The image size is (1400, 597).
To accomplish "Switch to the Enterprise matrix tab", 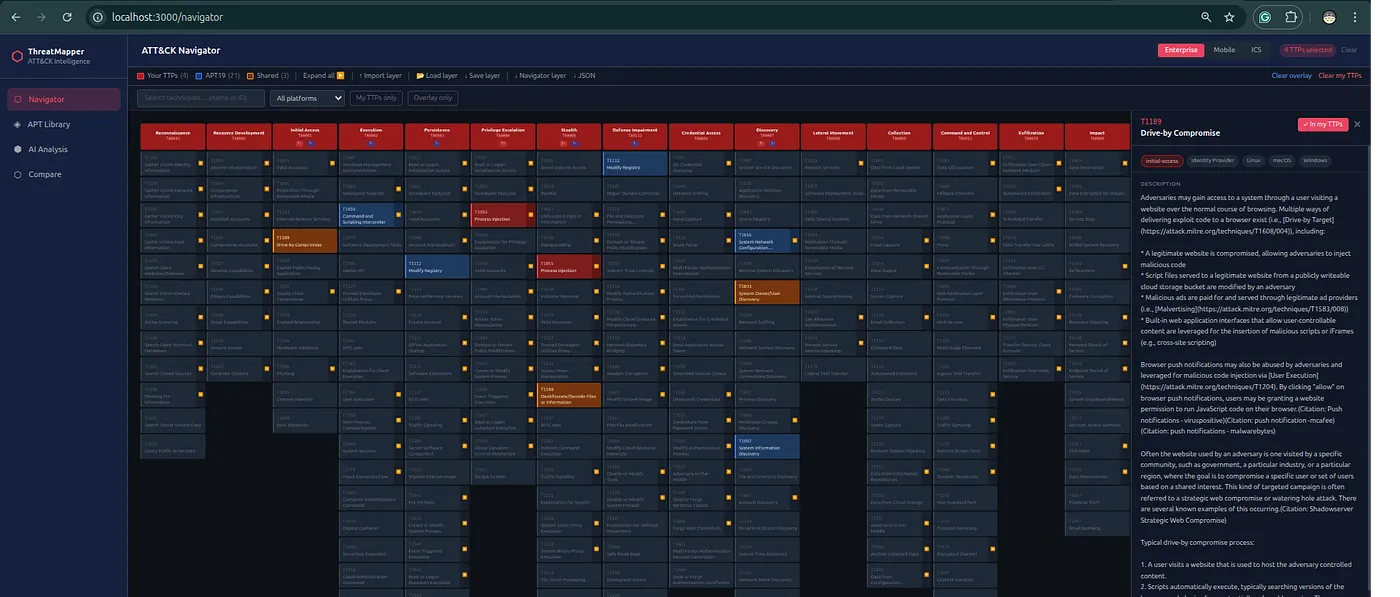I will click(x=1180, y=50).
